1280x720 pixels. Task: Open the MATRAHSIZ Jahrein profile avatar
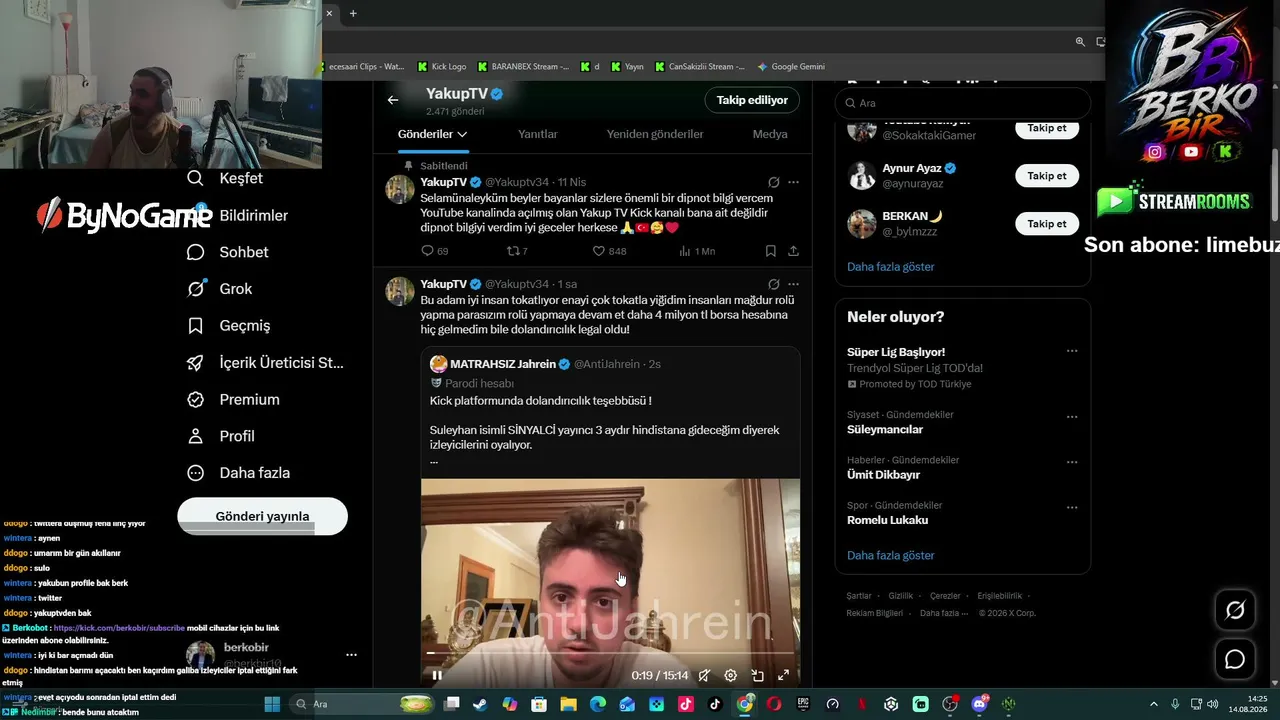[438, 364]
